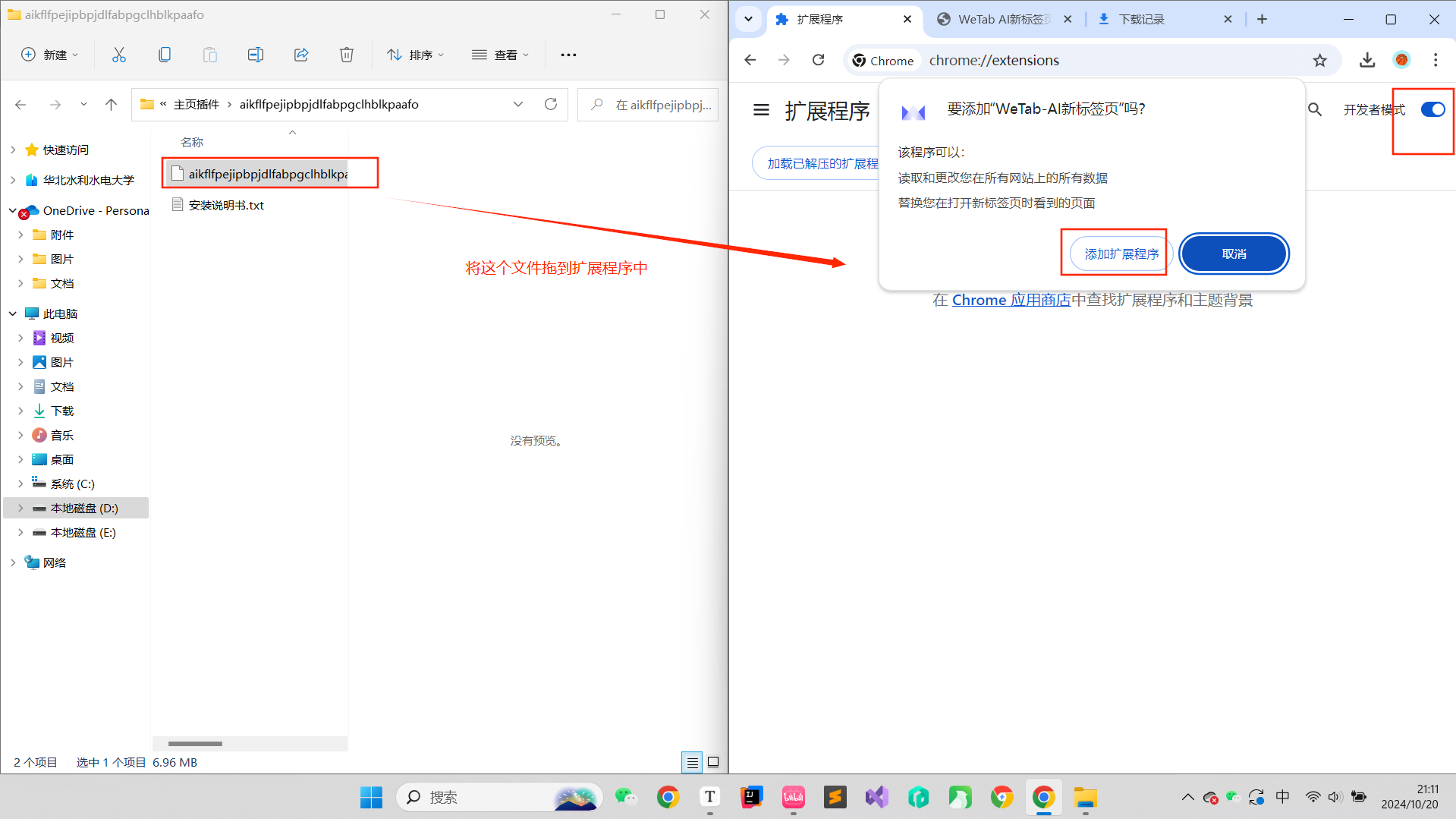The height and width of the screenshot is (819, 1456).
Task: Click the Rename icon in Explorer toolbar
Action: point(256,55)
